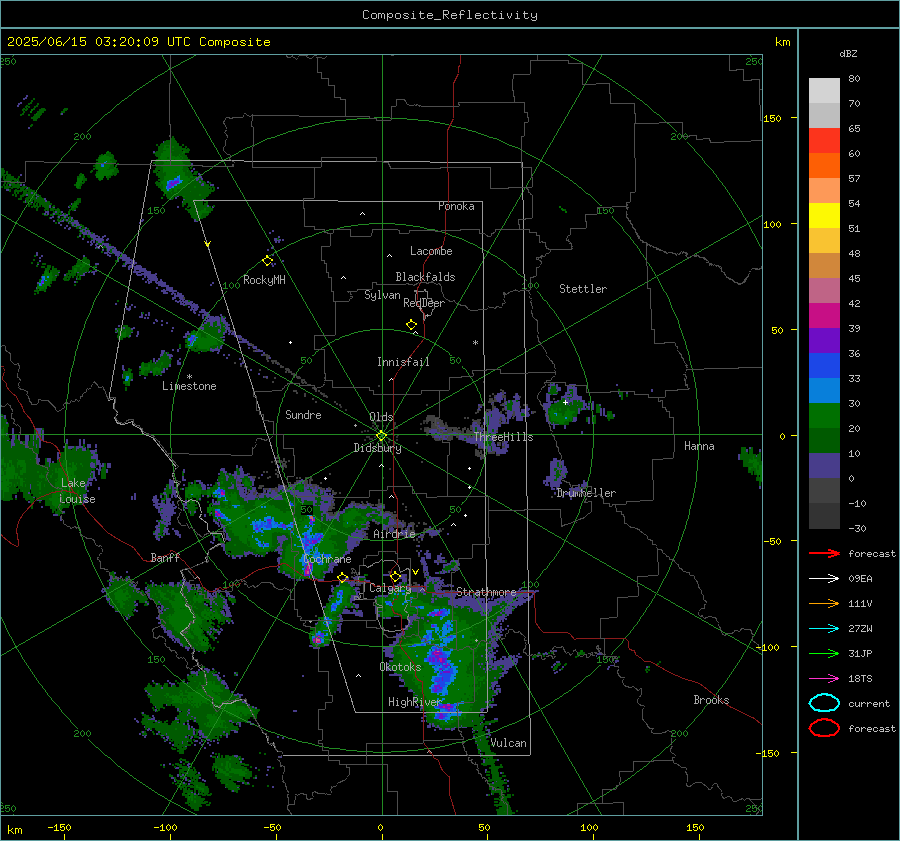Image resolution: width=900 pixels, height=841 pixels.
Task: Click the 80 value on dBZ scale
Action: [854, 79]
